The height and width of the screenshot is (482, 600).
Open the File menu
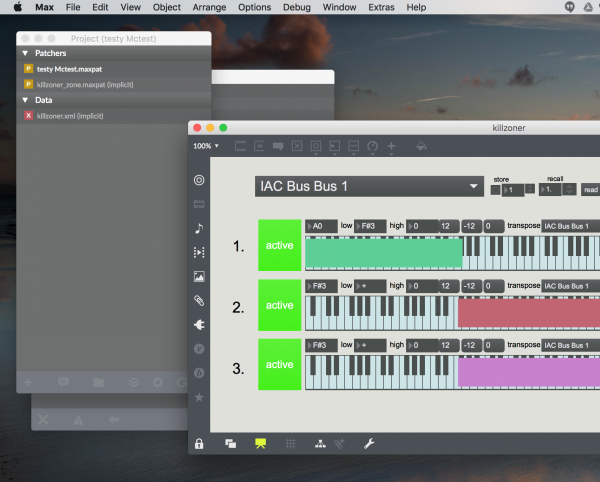pos(73,7)
